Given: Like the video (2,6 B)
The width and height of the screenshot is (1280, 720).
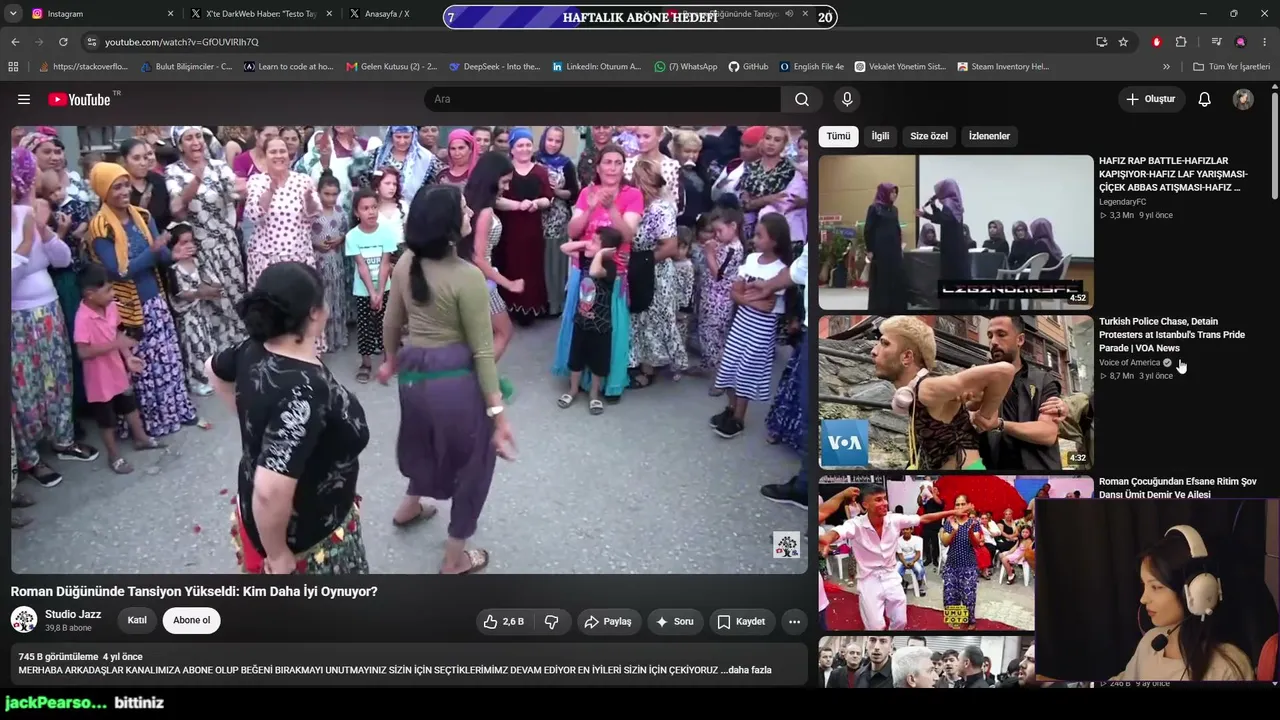Looking at the screenshot, I should [504, 621].
